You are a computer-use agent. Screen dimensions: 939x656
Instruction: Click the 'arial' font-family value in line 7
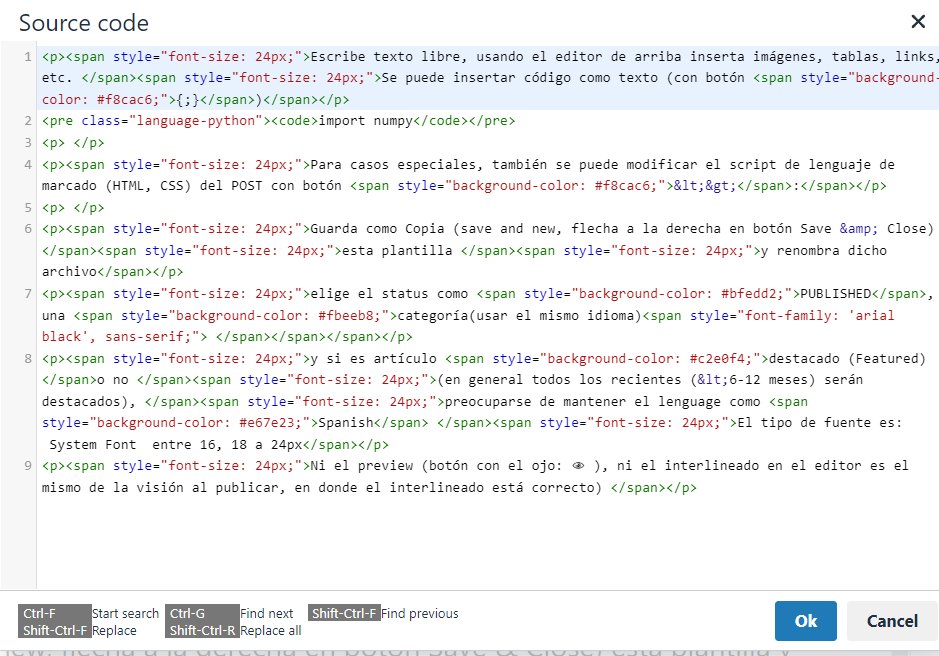click(x=874, y=315)
